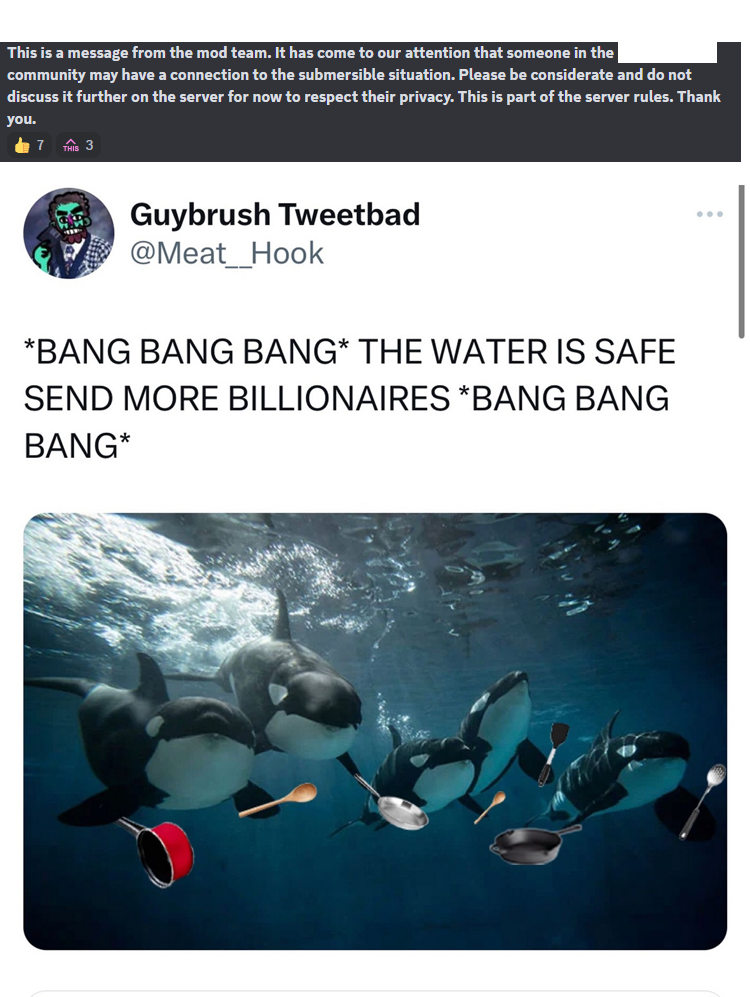Image resolution: width=750 pixels, height=997 pixels.
Task: Click the vertical scrollbar beside tweet
Action: point(740,261)
